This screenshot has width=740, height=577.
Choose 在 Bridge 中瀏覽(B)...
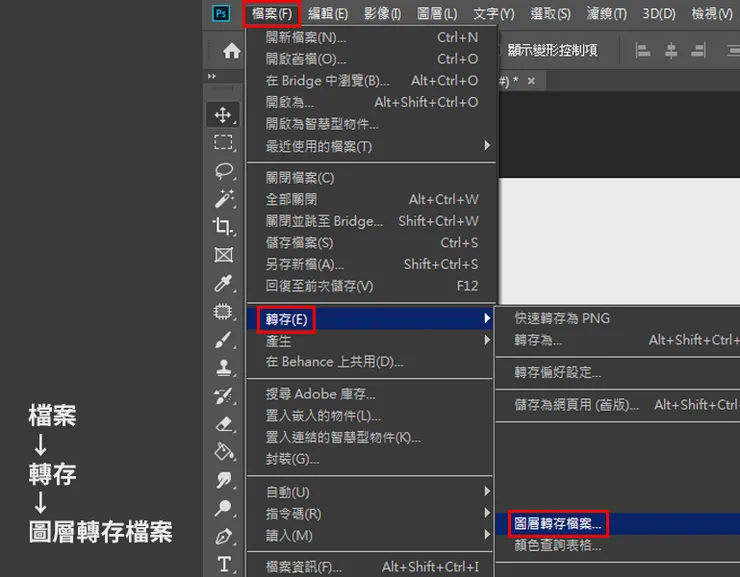(371, 81)
